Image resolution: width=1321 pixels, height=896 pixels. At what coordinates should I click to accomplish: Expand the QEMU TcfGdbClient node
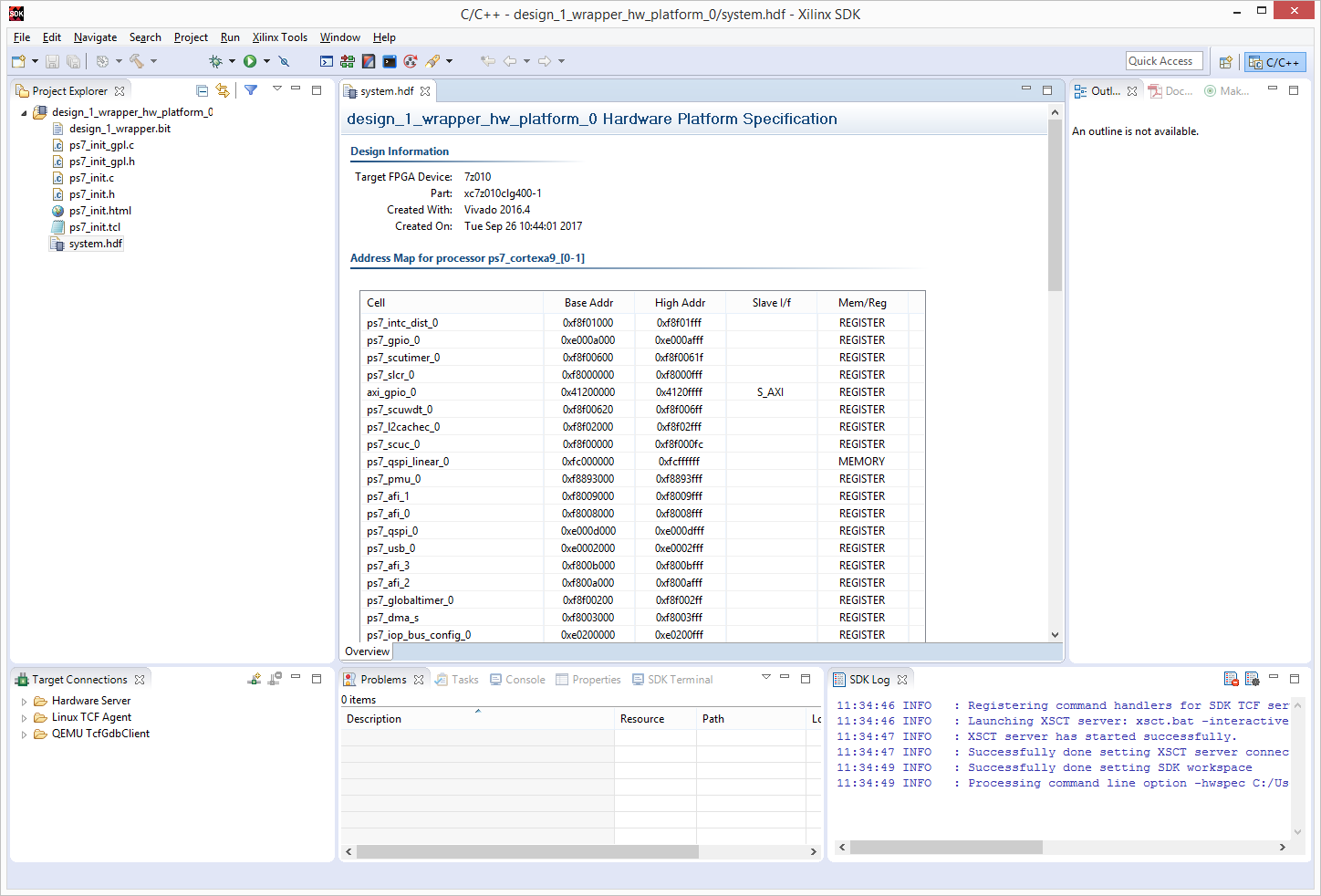click(24, 734)
